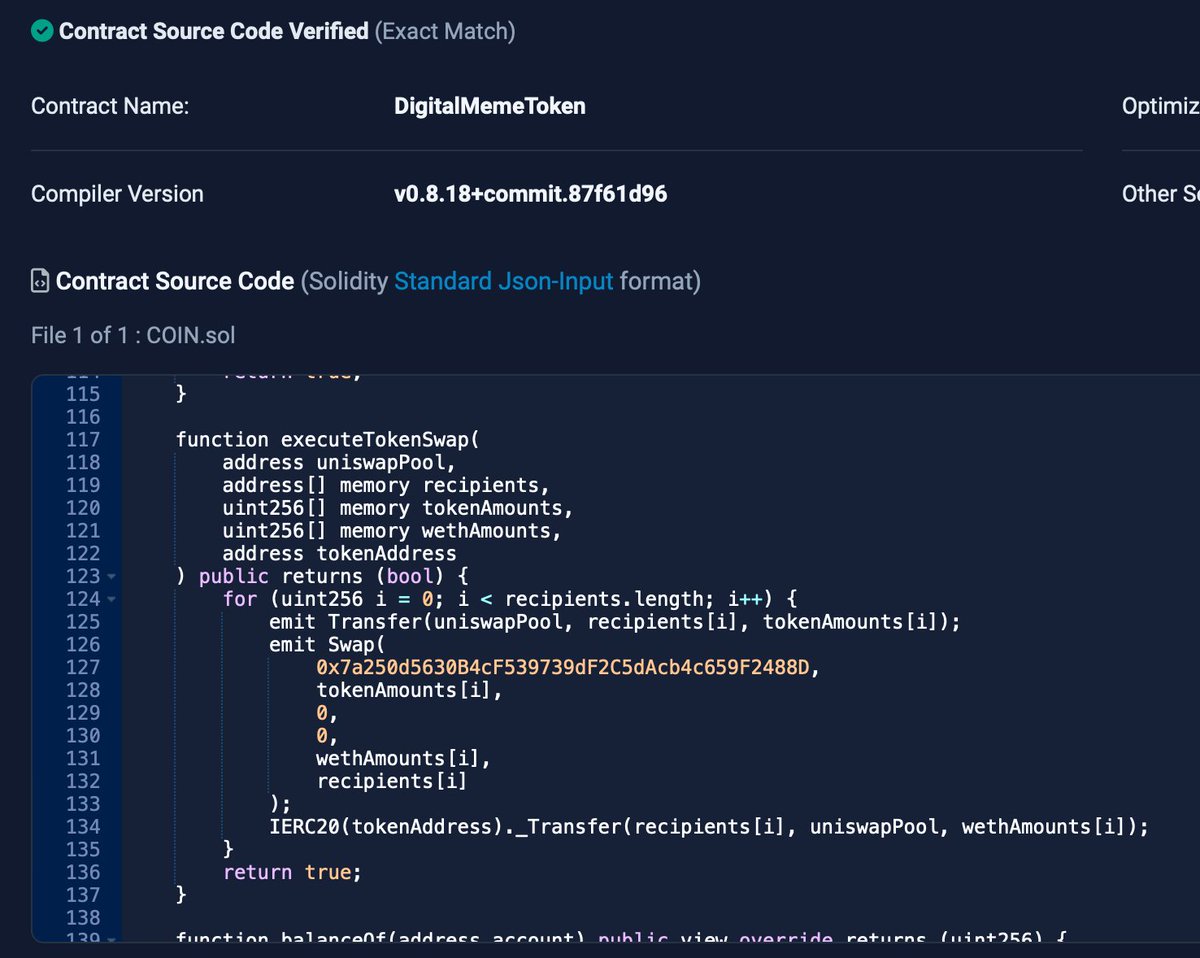Click uint256[] memory tokenAmounts, line

coord(398,508)
